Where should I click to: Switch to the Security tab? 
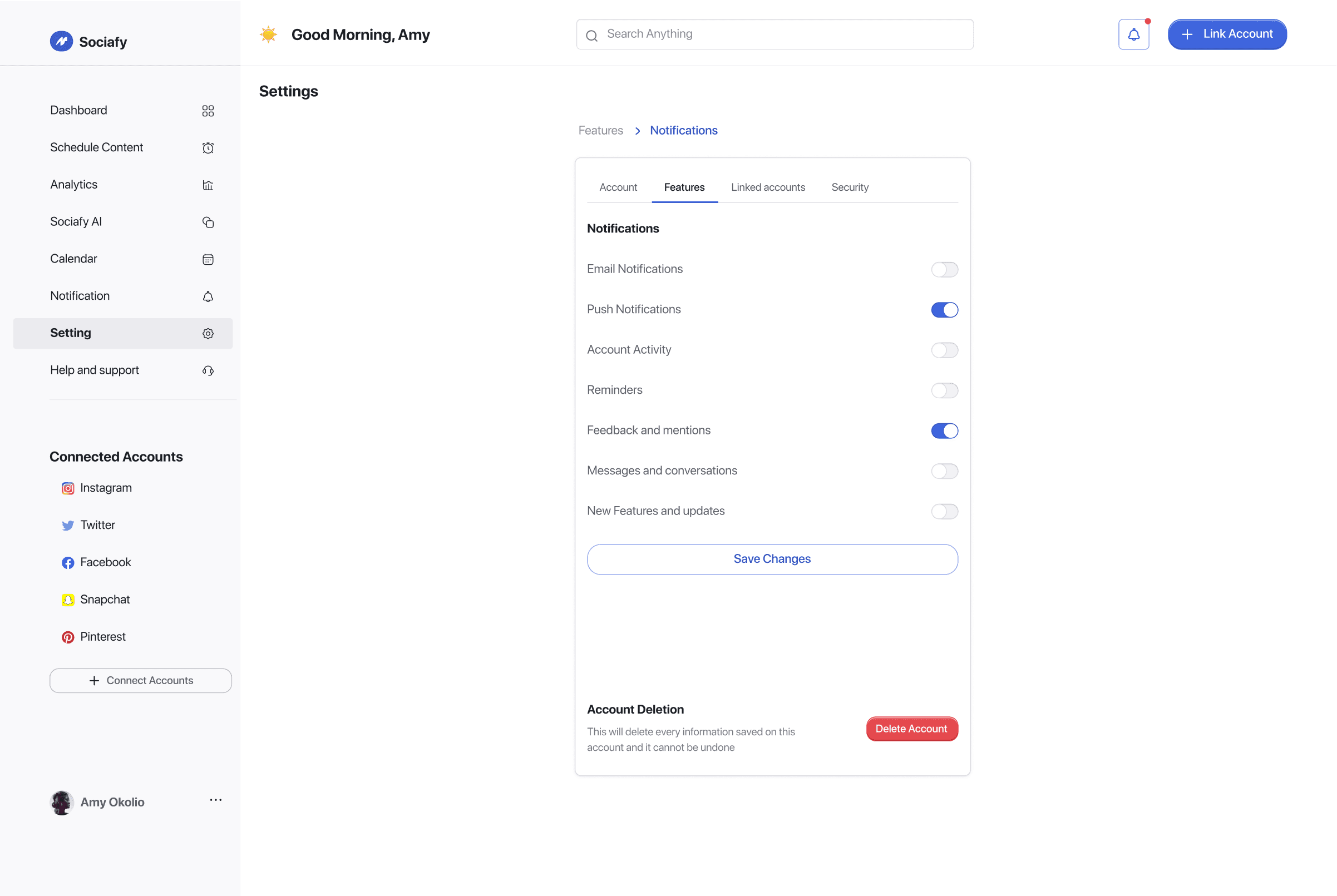pos(850,187)
